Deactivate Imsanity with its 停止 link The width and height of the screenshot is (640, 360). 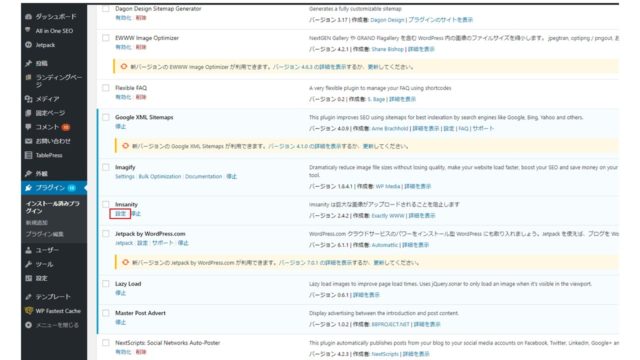(x=136, y=214)
